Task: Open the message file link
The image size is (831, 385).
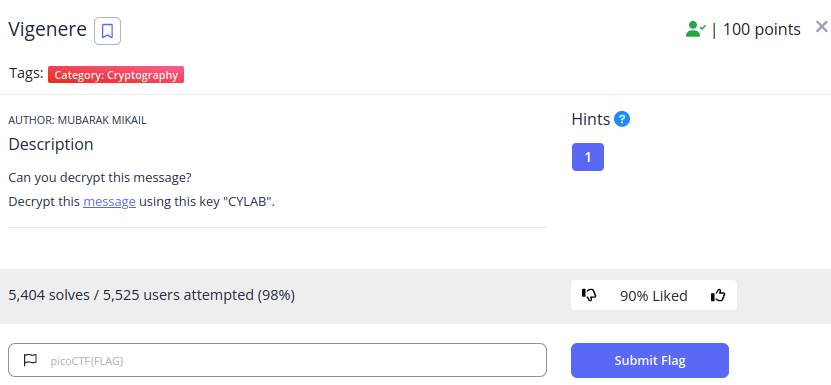Action: tap(109, 202)
